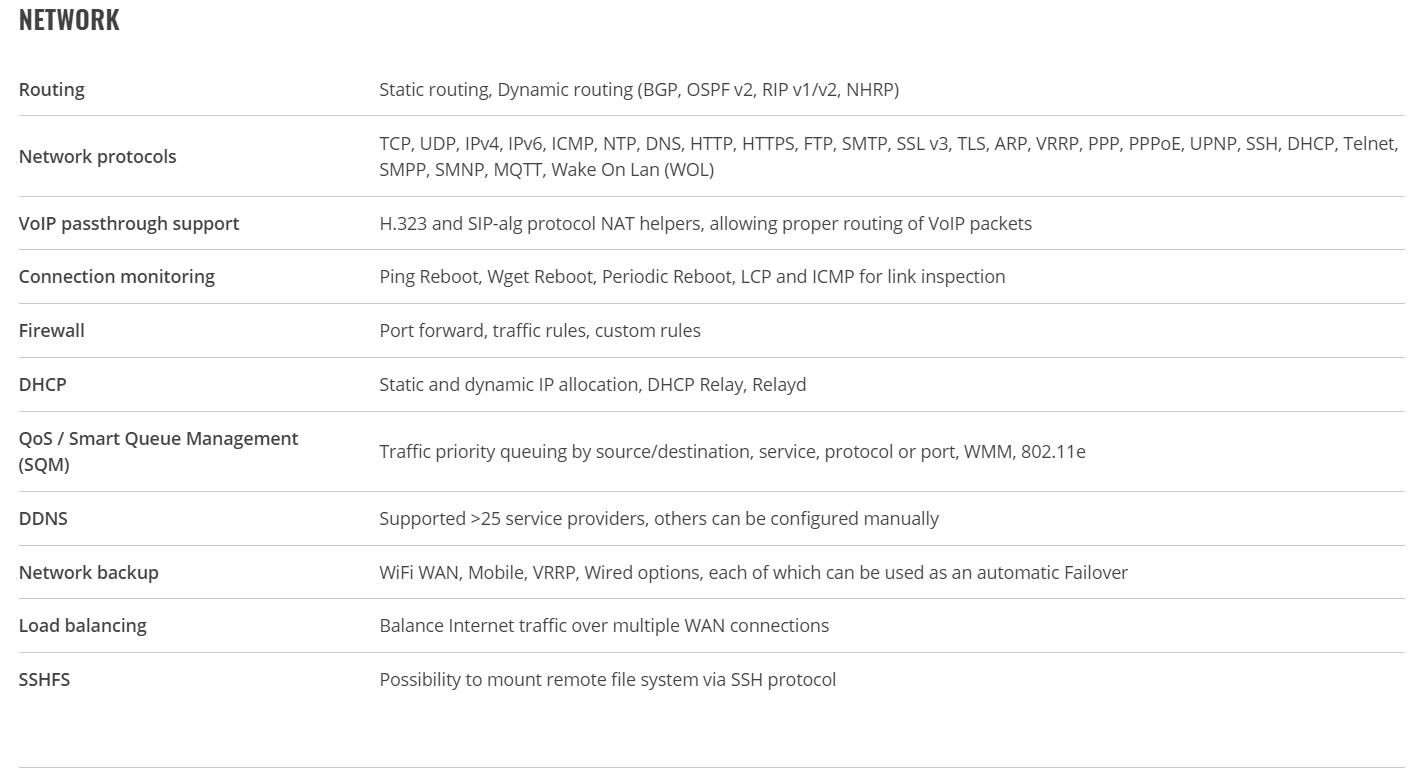Click the Static and dynamic IP allocation text
Viewport: 1412px width, 774px height.
click(x=592, y=384)
